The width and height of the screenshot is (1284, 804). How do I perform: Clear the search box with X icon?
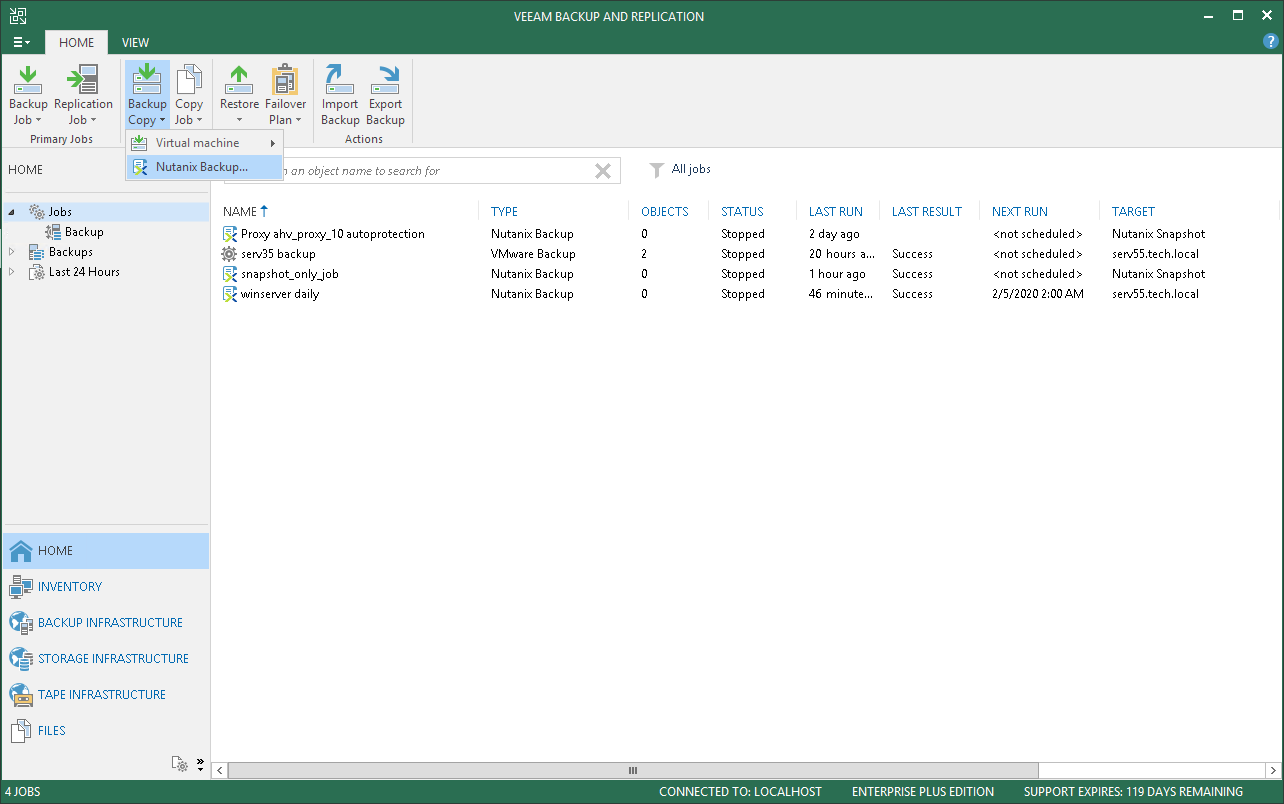[603, 171]
